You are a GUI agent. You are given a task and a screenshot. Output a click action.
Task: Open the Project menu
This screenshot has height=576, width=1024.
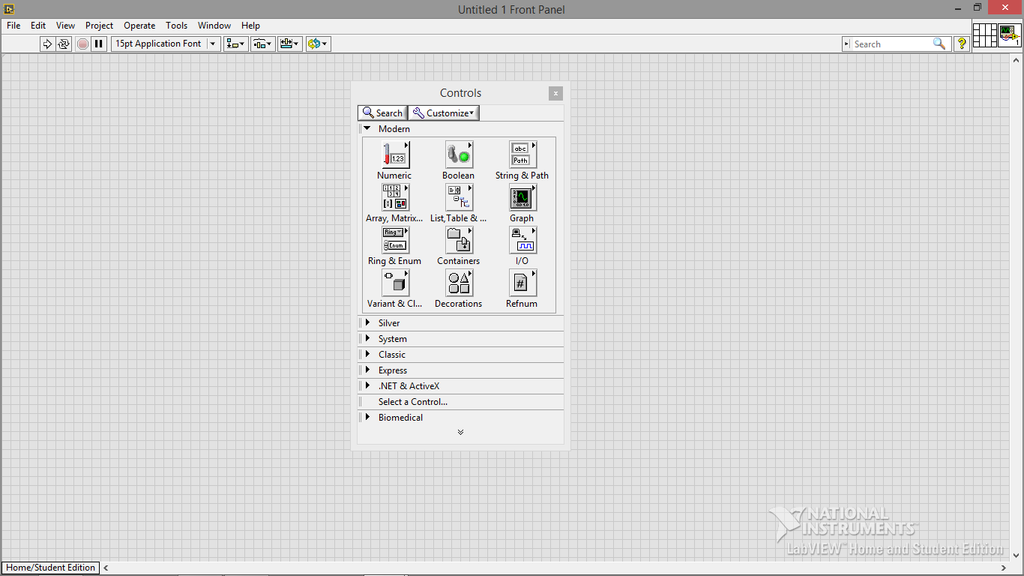[x=99, y=25]
